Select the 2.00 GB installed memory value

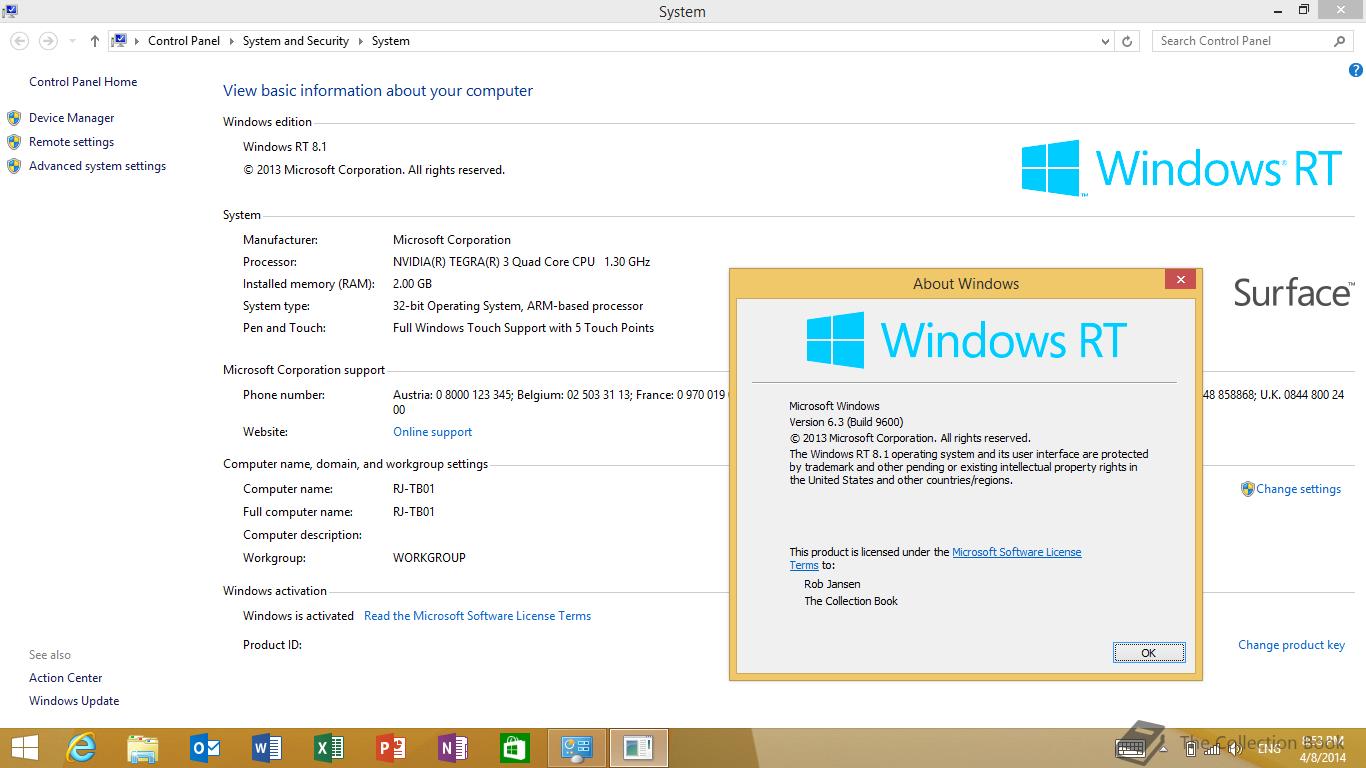(x=412, y=284)
